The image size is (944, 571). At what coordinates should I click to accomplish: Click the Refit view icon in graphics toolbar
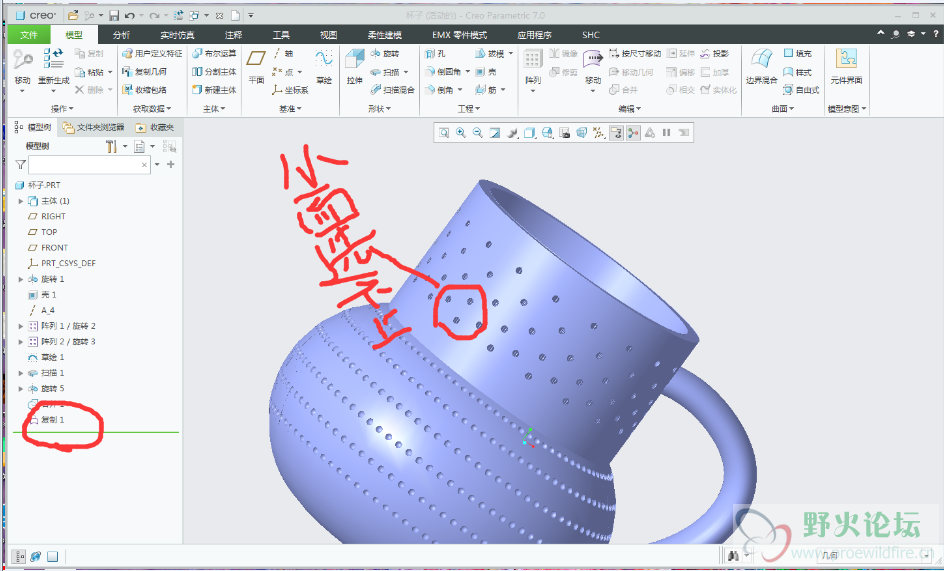444,133
